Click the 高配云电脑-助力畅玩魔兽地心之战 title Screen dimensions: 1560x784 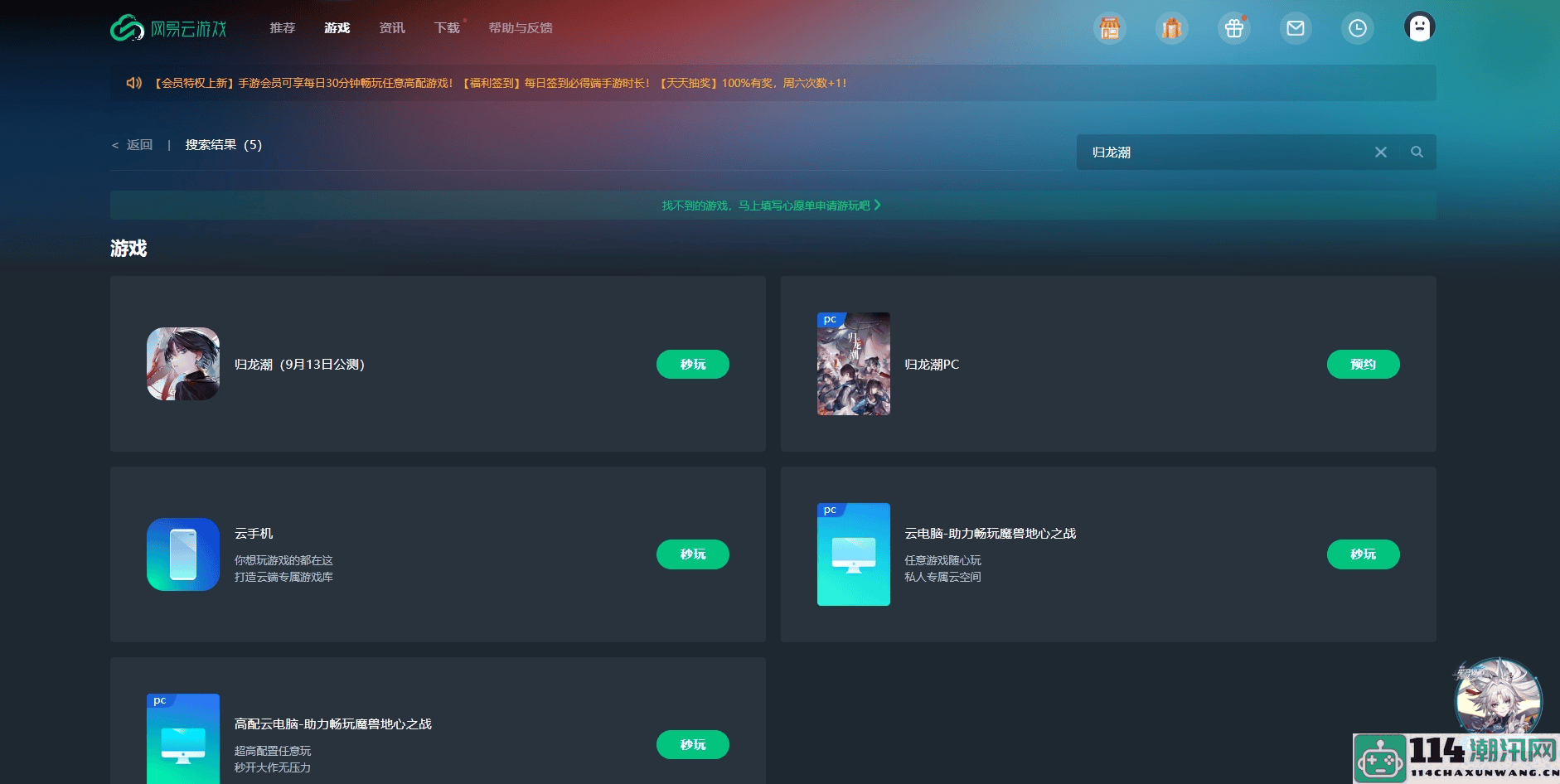click(333, 724)
